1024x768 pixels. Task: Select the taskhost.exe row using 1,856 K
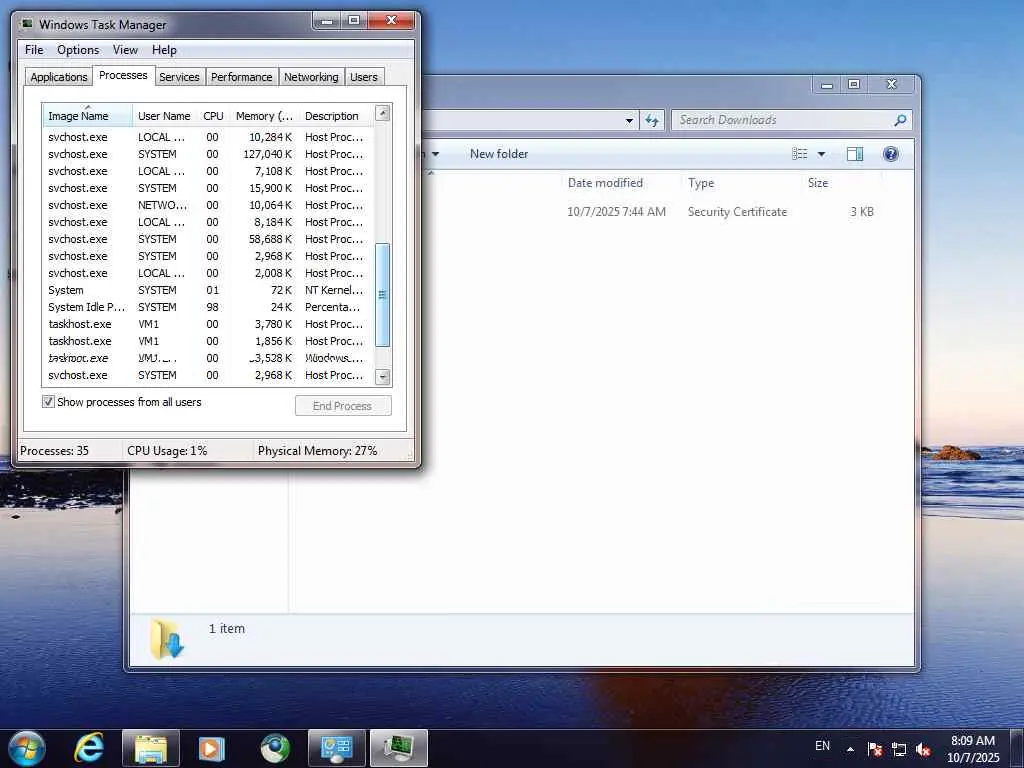pos(208,341)
